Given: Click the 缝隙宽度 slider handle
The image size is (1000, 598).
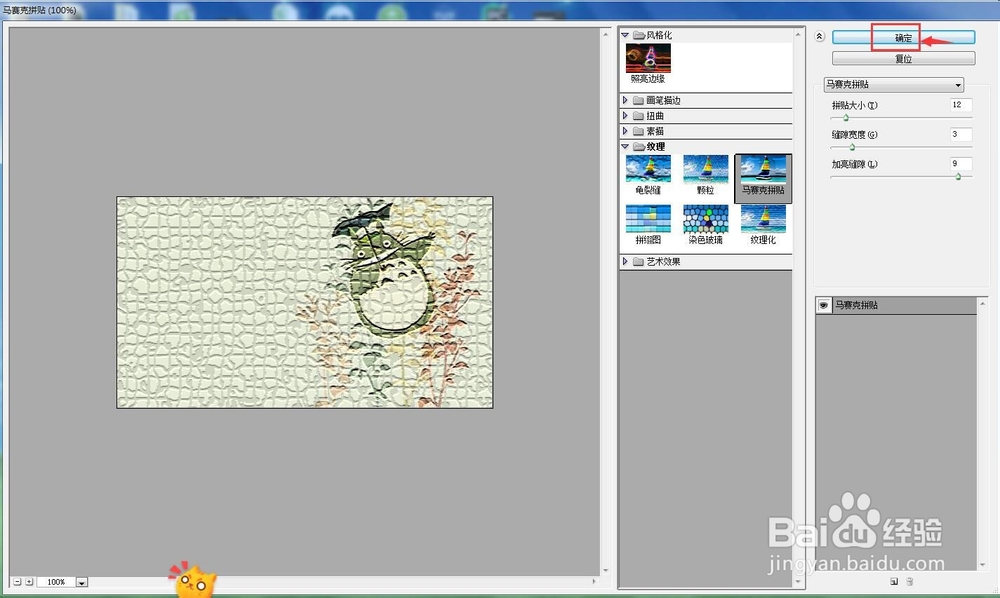Looking at the screenshot, I should (852, 147).
